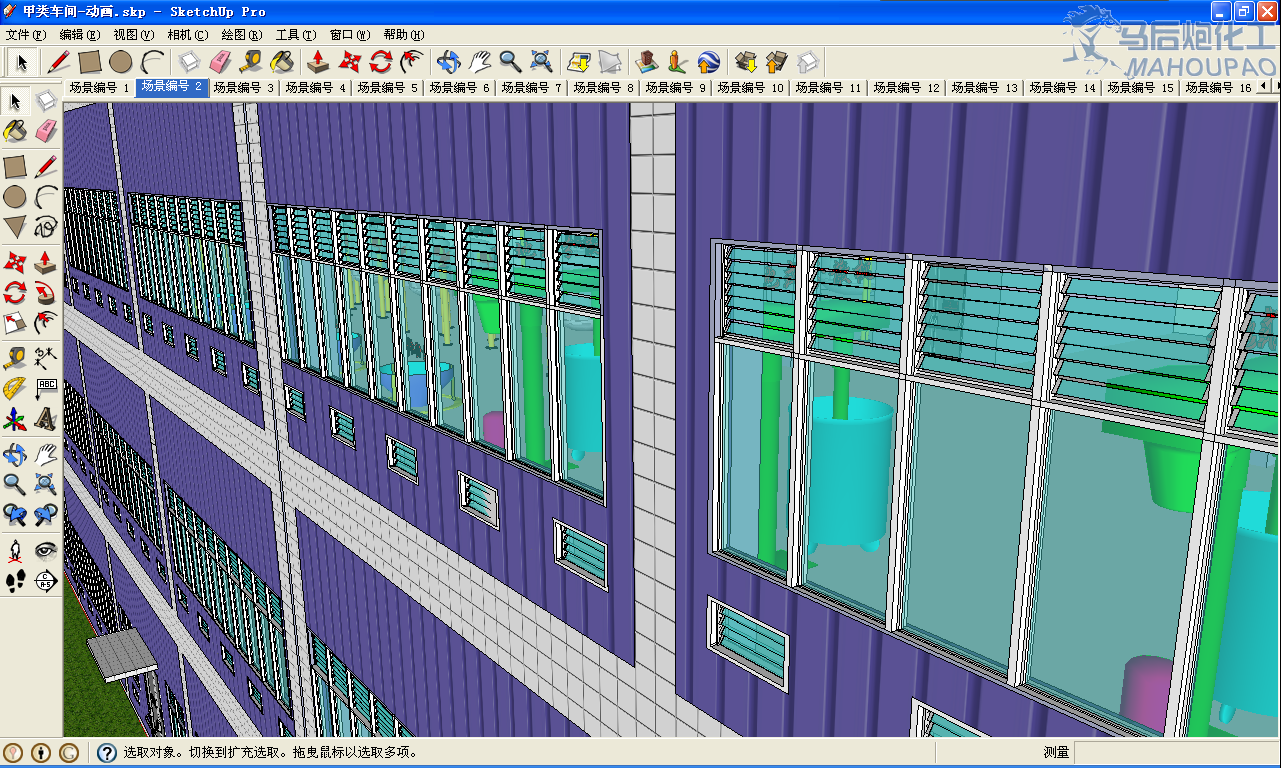Viewport: 1281px width, 768px height.
Task: Activate the Follow Me tool in the left toolbar
Action: tap(45, 293)
